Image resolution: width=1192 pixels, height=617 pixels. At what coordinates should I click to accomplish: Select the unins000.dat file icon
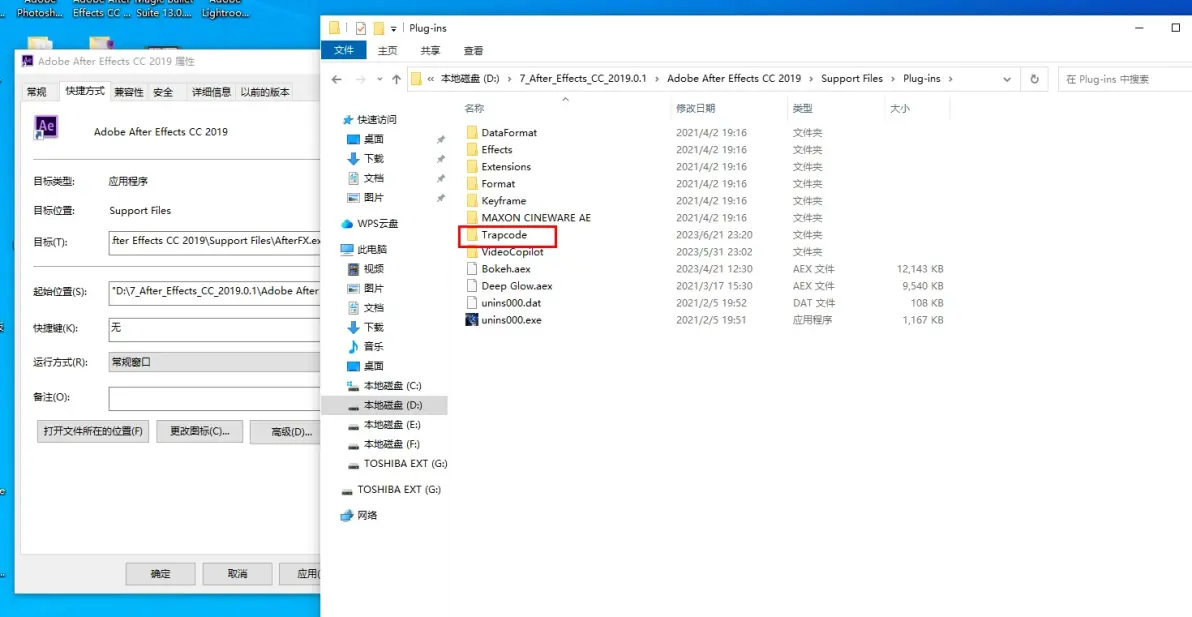point(471,303)
